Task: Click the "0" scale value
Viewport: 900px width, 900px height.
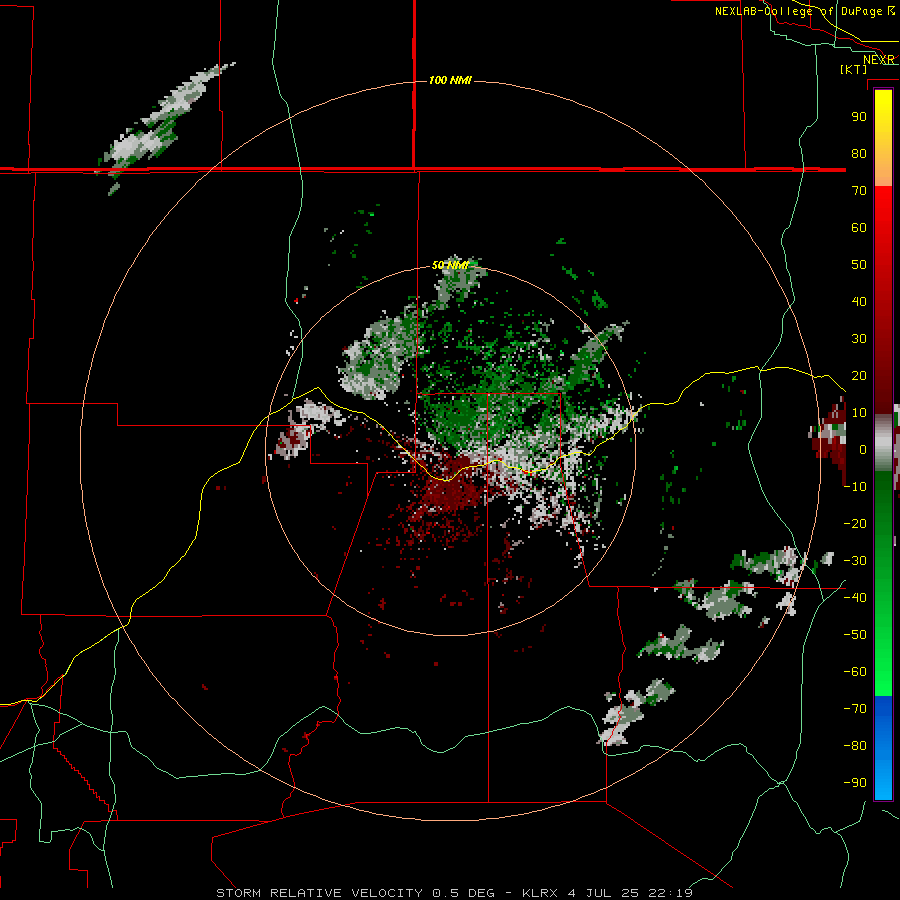Action: click(863, 450)
